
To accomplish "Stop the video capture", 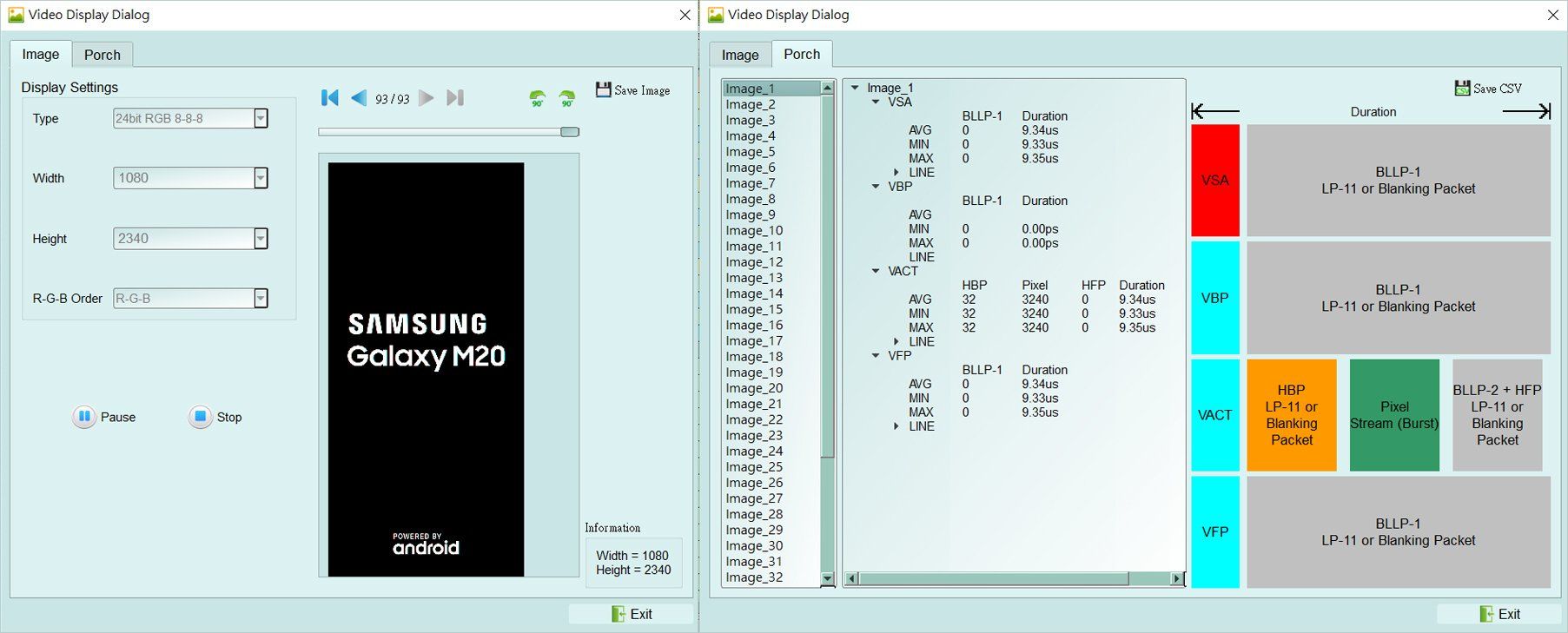I will [215, 417].
